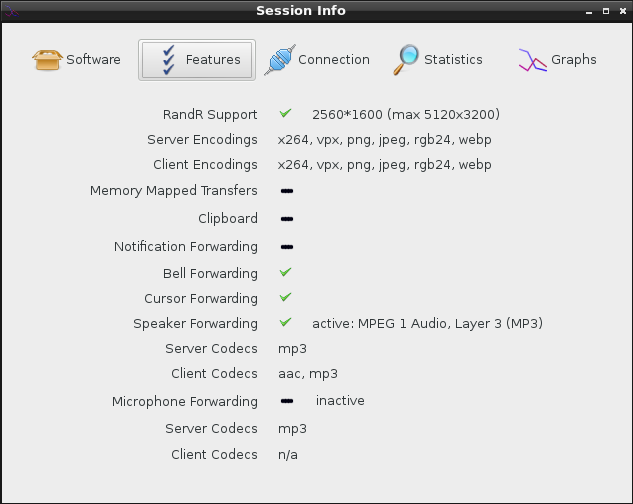Click the "Speaker Forwarding" label

tap(195, 323)
